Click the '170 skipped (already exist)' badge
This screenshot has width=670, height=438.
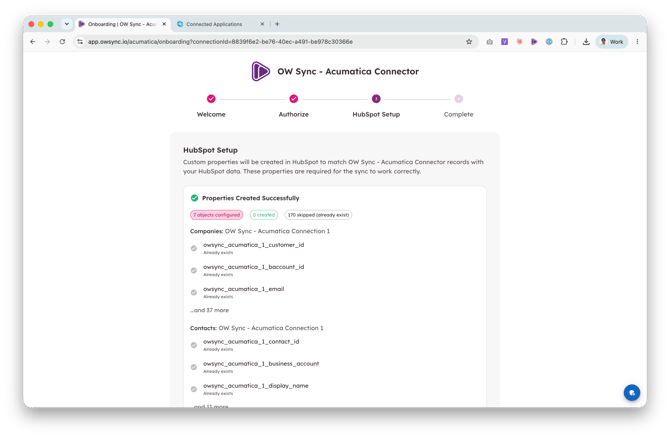tap(318, 215)
